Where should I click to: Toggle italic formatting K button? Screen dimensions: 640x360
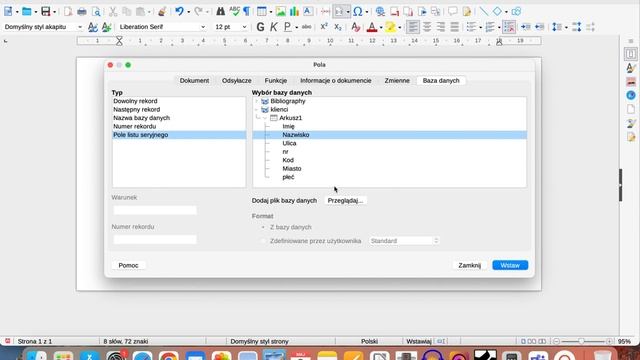click(x=273, y=27)
